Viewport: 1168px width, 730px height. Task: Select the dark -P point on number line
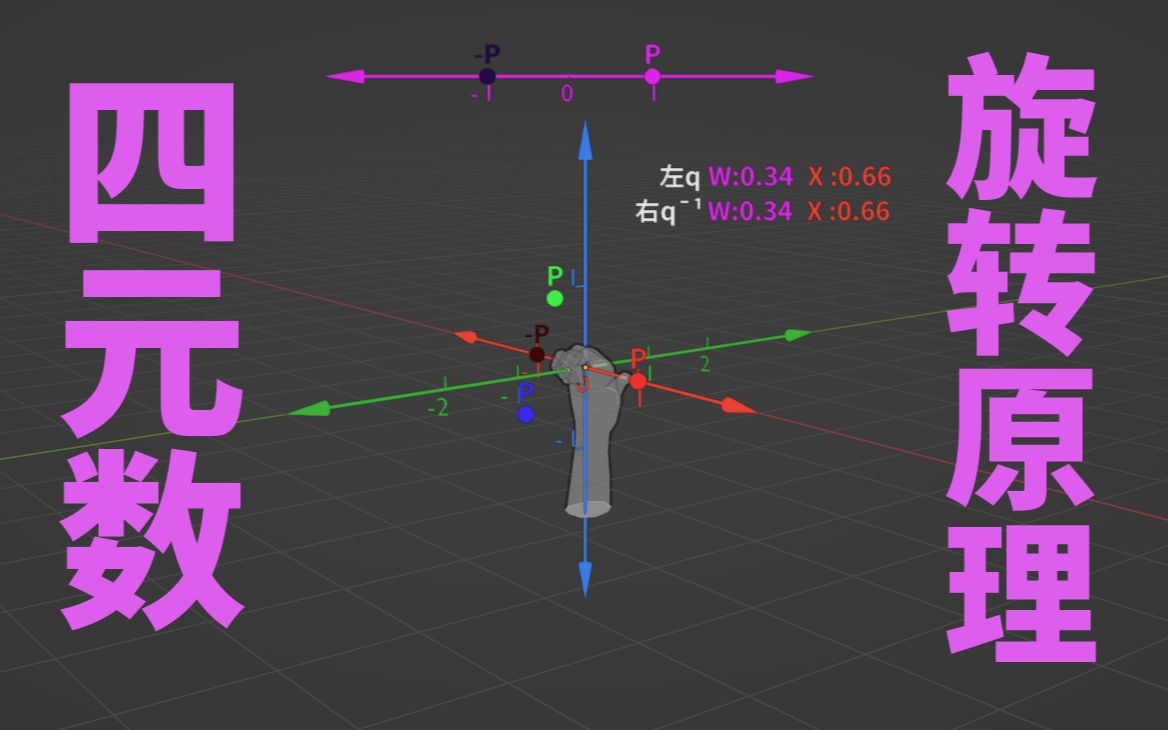487,77
